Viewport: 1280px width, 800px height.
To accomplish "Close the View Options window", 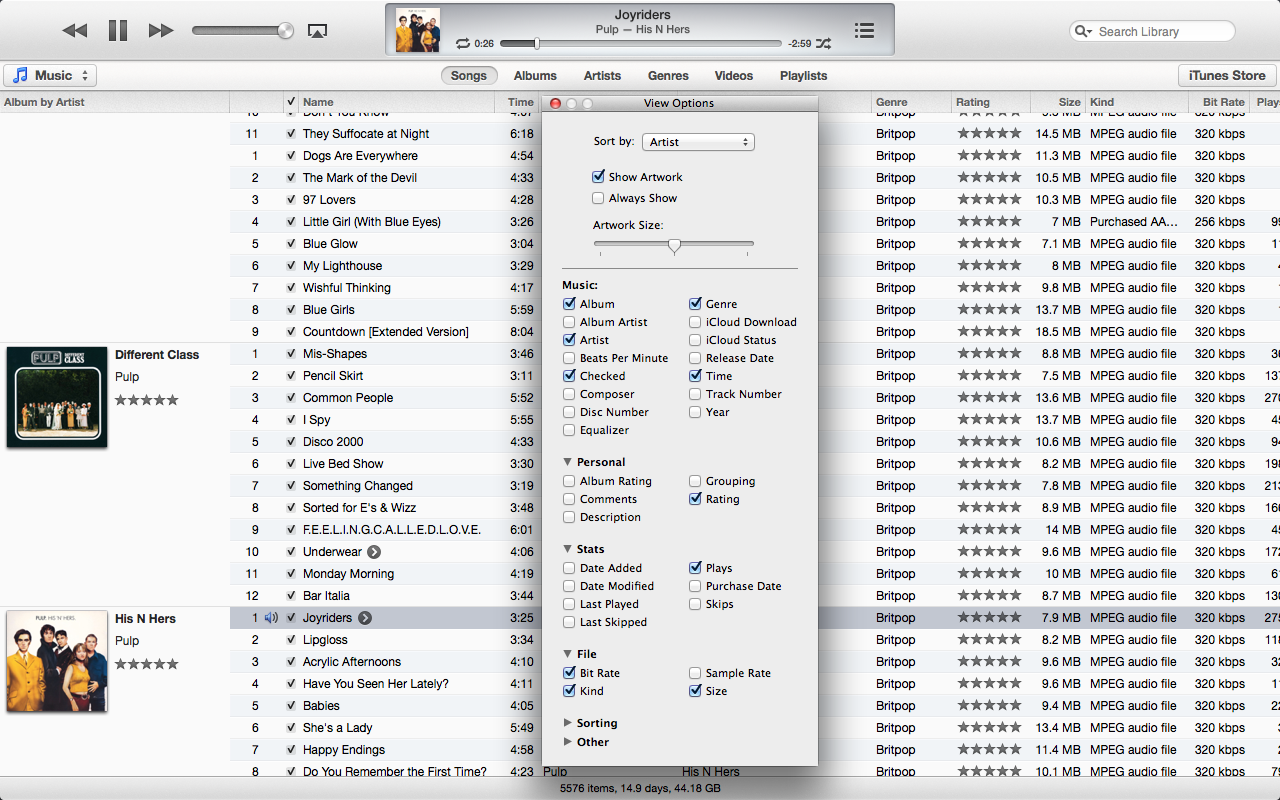I will (x=555, y=103).
